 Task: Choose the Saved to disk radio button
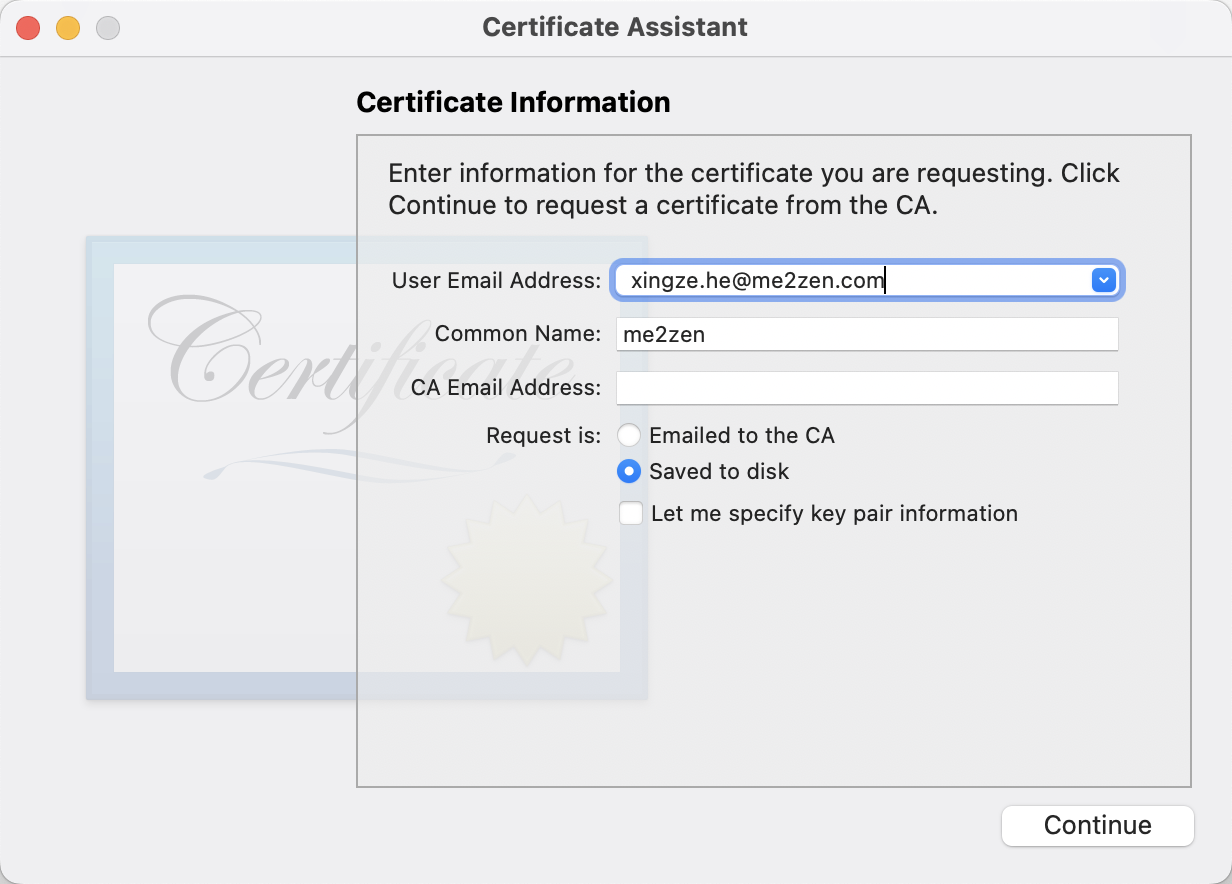coord(629,471)
